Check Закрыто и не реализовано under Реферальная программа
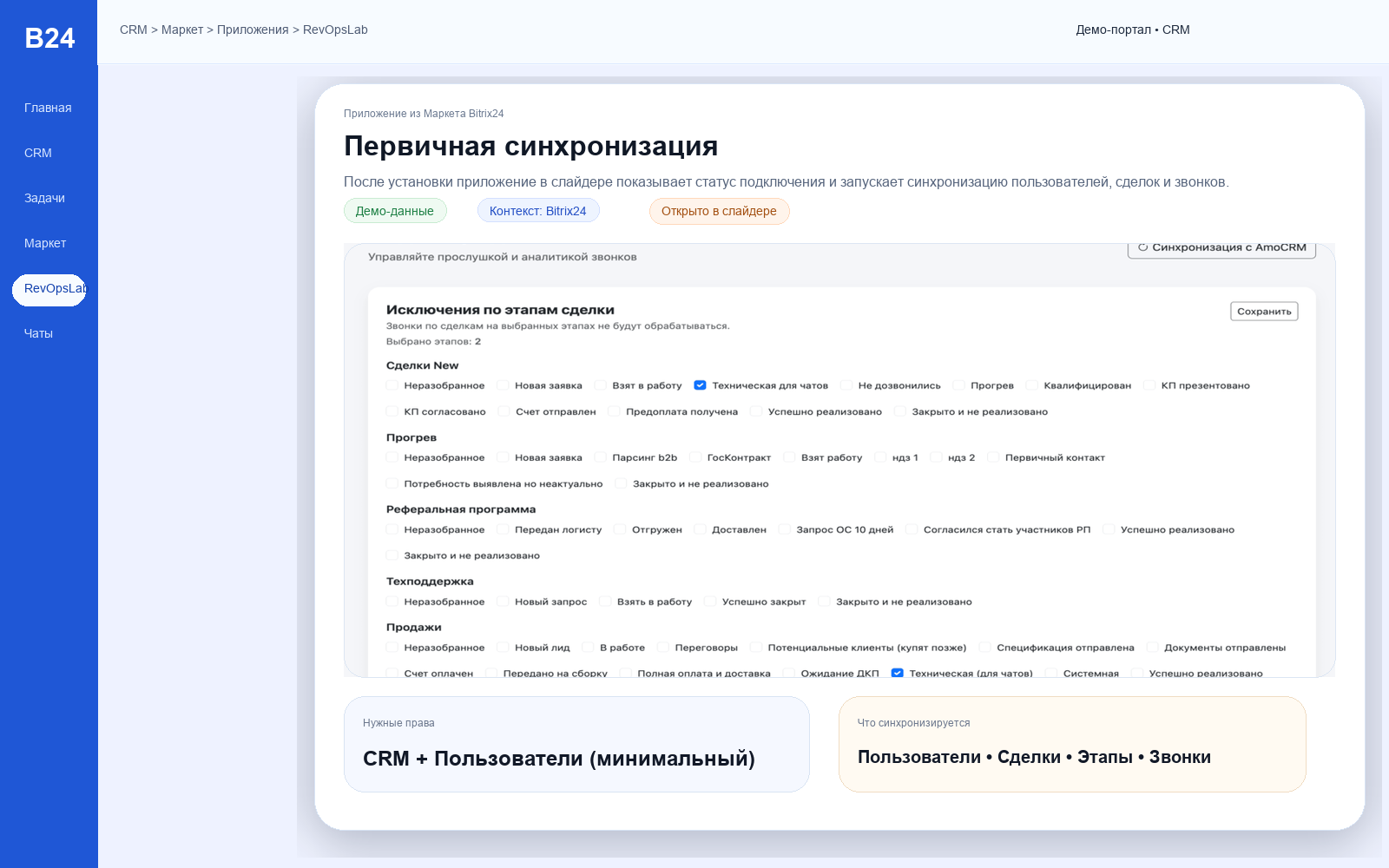Image resolution: width=1389 pixels, height=868 pixels. 392,556
